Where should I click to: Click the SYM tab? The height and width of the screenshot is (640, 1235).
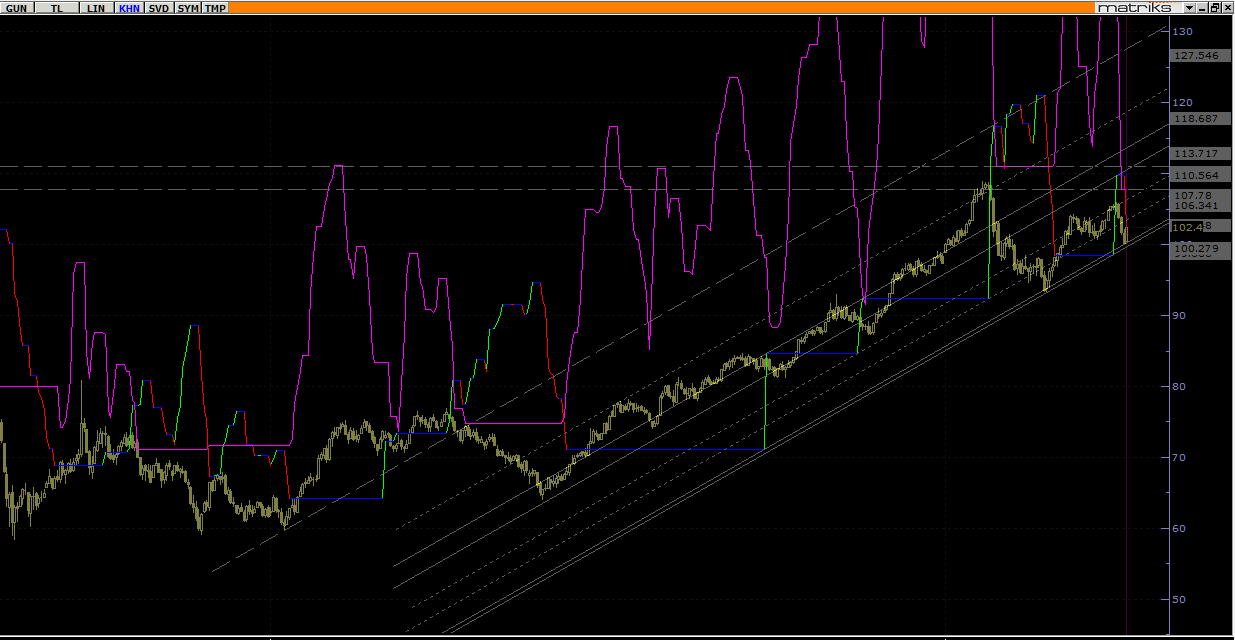pyautogui.click(x=188, y=7)
